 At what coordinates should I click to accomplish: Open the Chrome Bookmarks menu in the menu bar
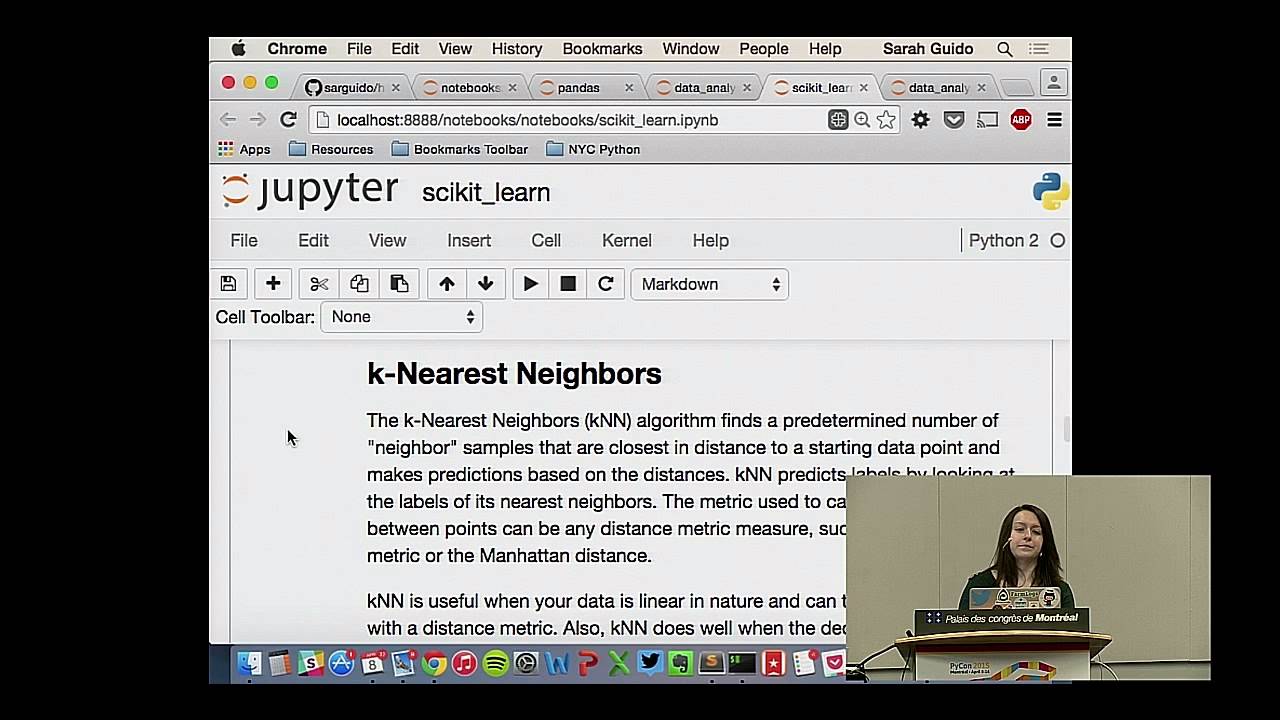602,49
